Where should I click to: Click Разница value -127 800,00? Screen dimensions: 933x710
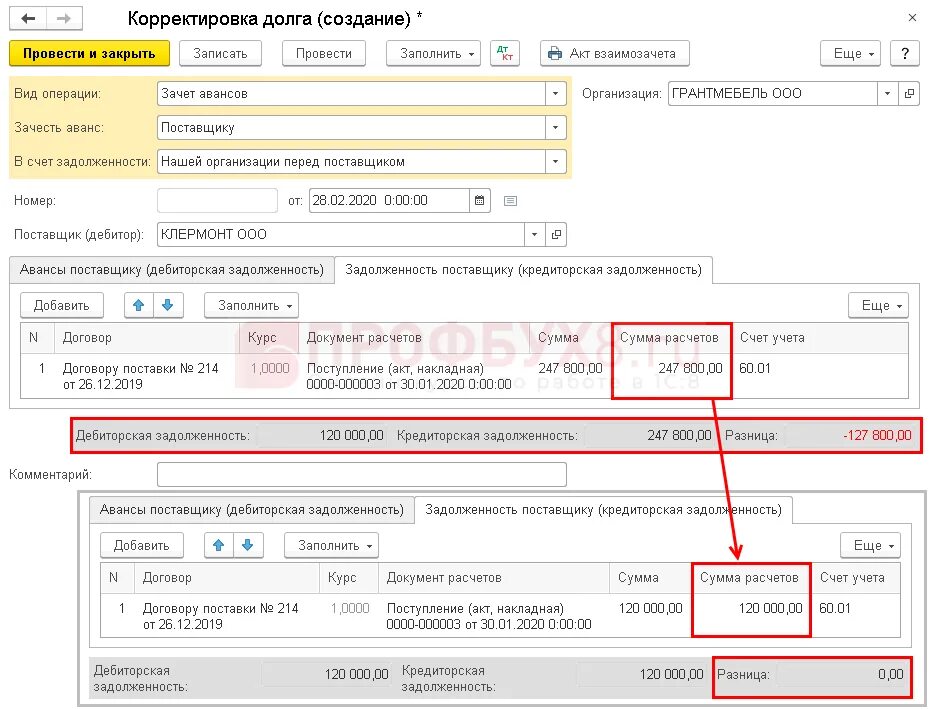point(876,435)
